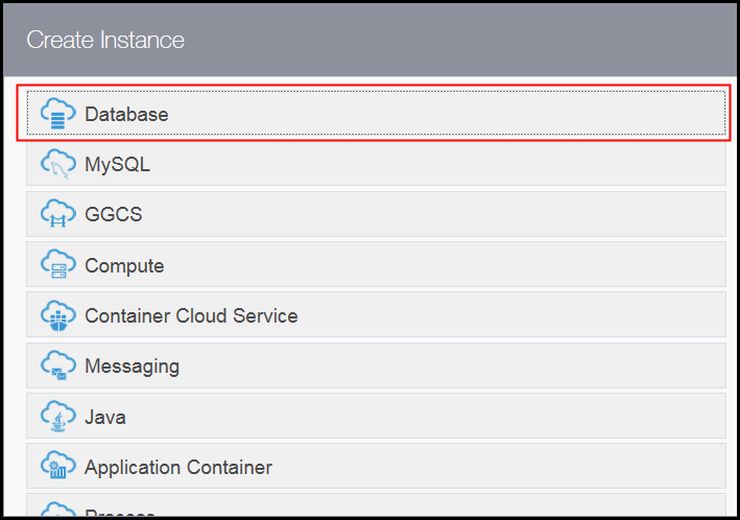Click the Application Container cloud icon
Viewport: 740px width, 520px height.
[58, 467]
